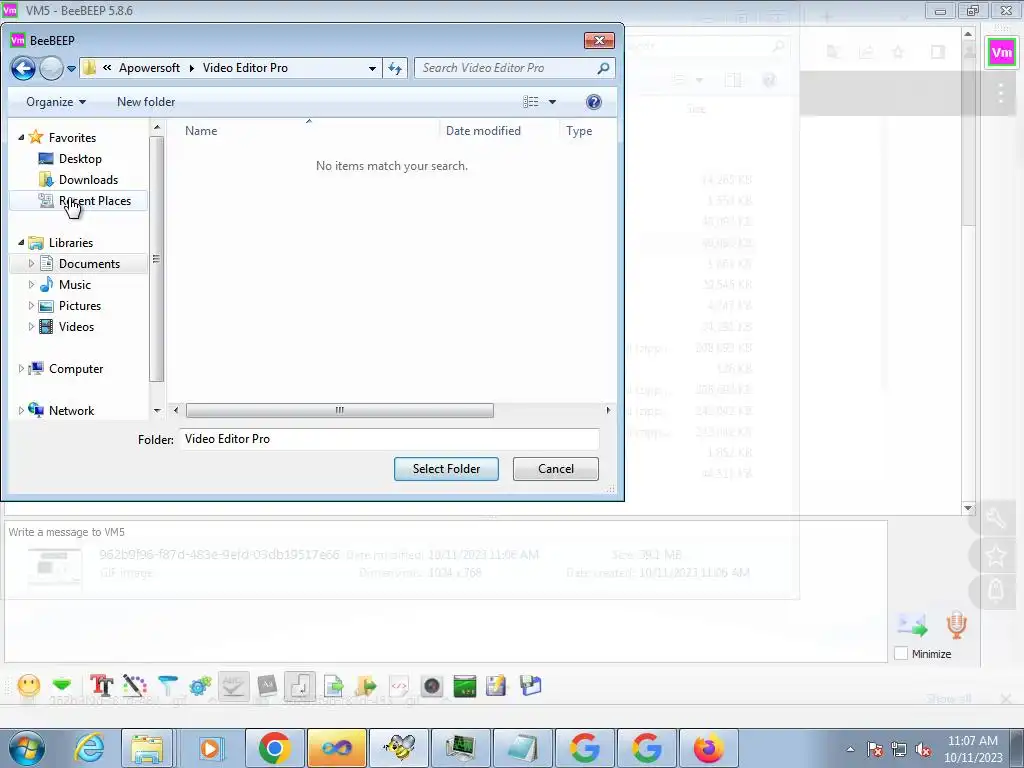
Task: Click the New folder button
Action: pyautogui.click(x=146, y=102)
